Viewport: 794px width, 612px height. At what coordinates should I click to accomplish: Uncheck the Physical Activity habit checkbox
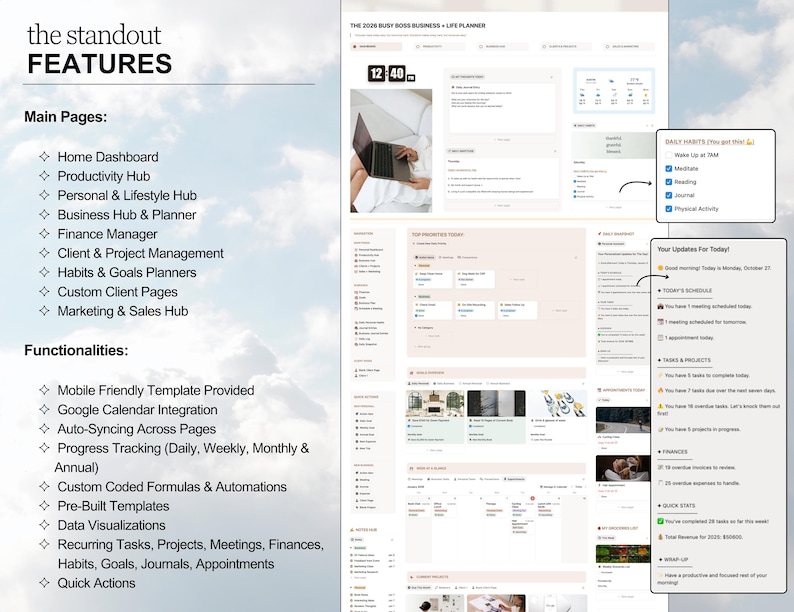(668, 209)
